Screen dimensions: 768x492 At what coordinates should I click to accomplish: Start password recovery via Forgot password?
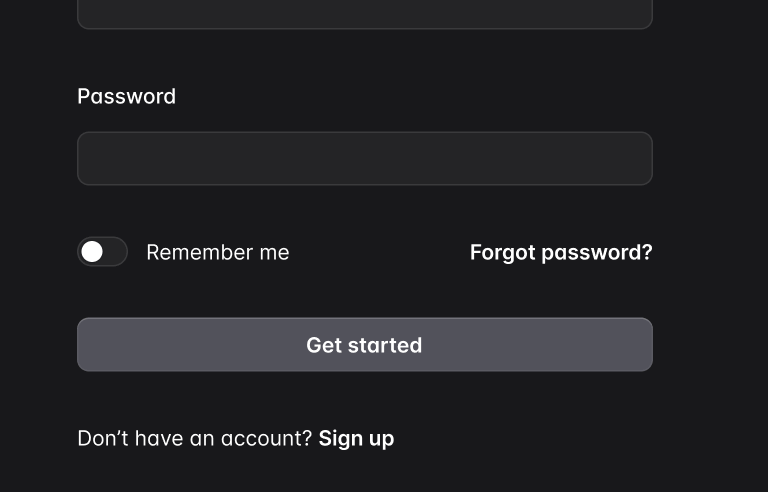coord(560,252)
